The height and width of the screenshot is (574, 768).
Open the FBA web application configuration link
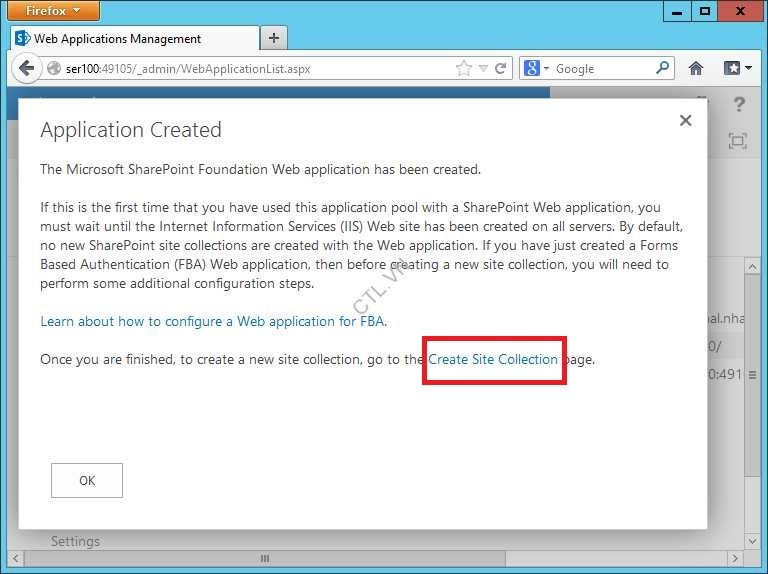212,321
